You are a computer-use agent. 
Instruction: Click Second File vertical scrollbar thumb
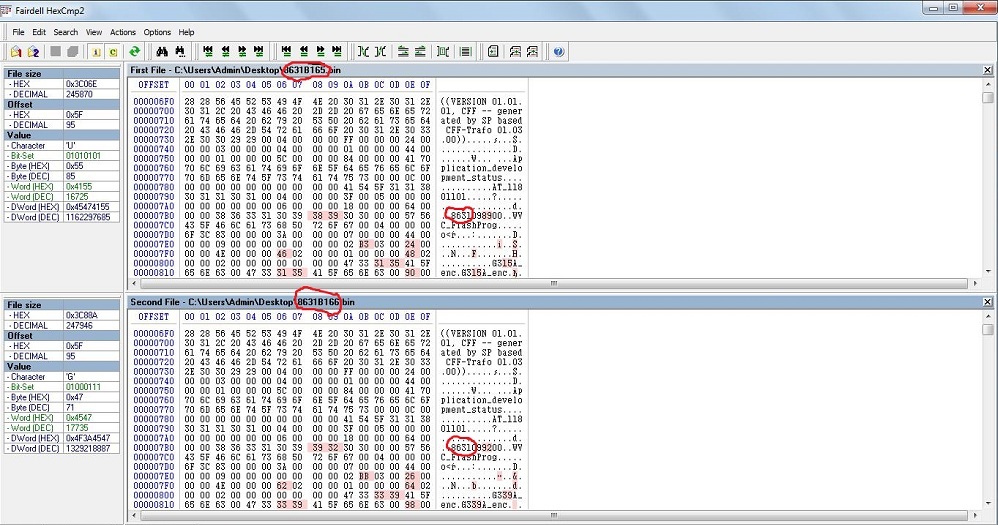tap(988, 330)
